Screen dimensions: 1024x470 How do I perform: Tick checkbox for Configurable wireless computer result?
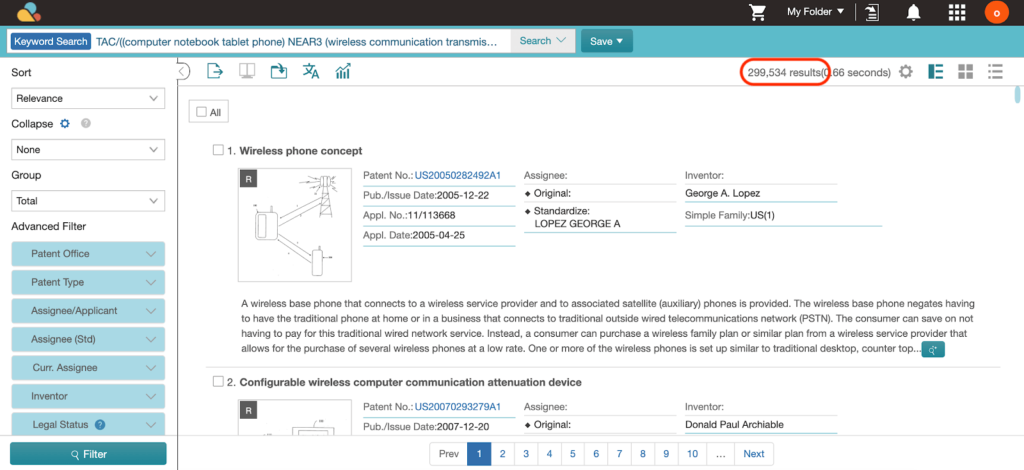218,382
